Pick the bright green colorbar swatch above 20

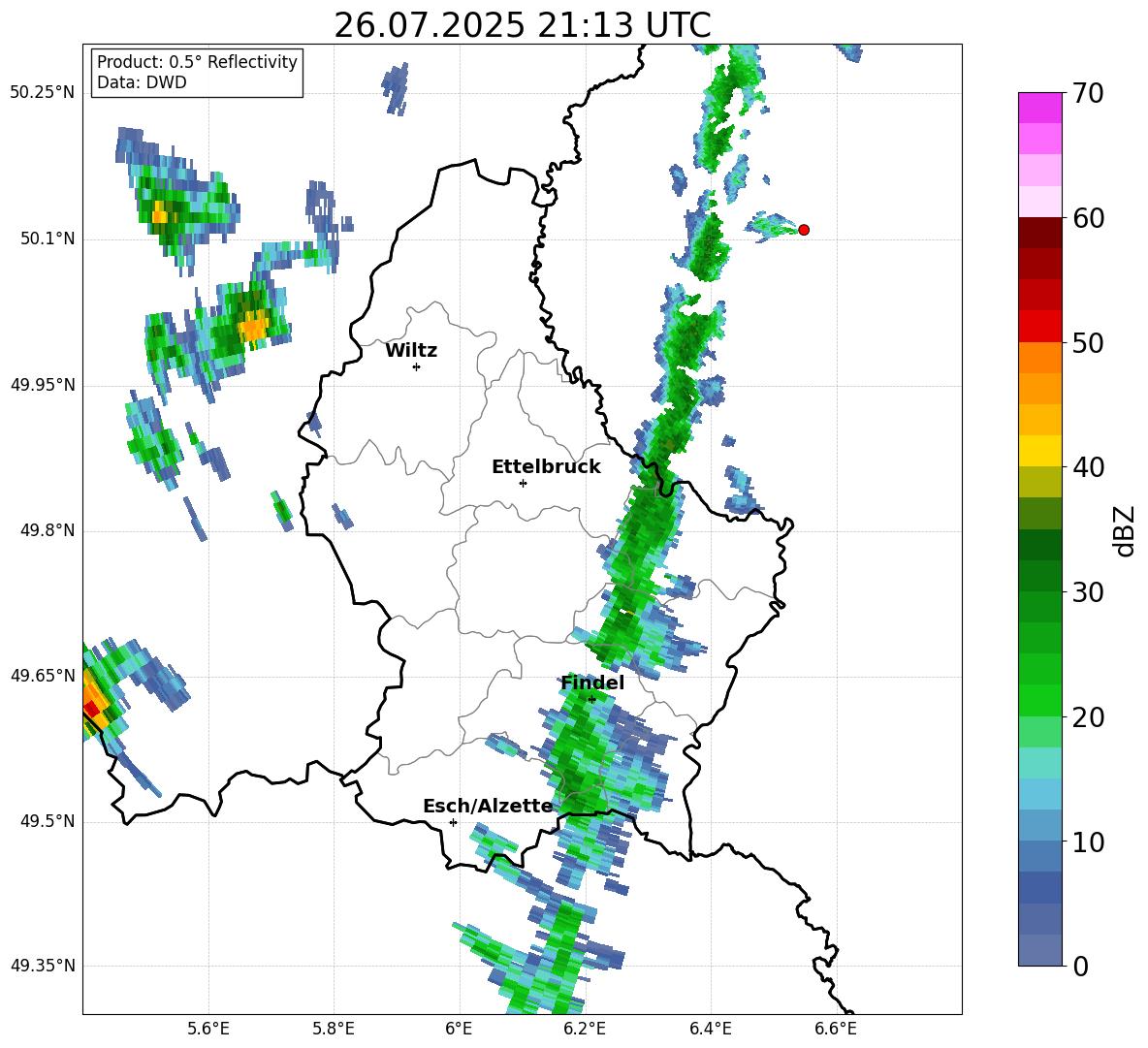pyautogui.click(x=1039, y=700)
